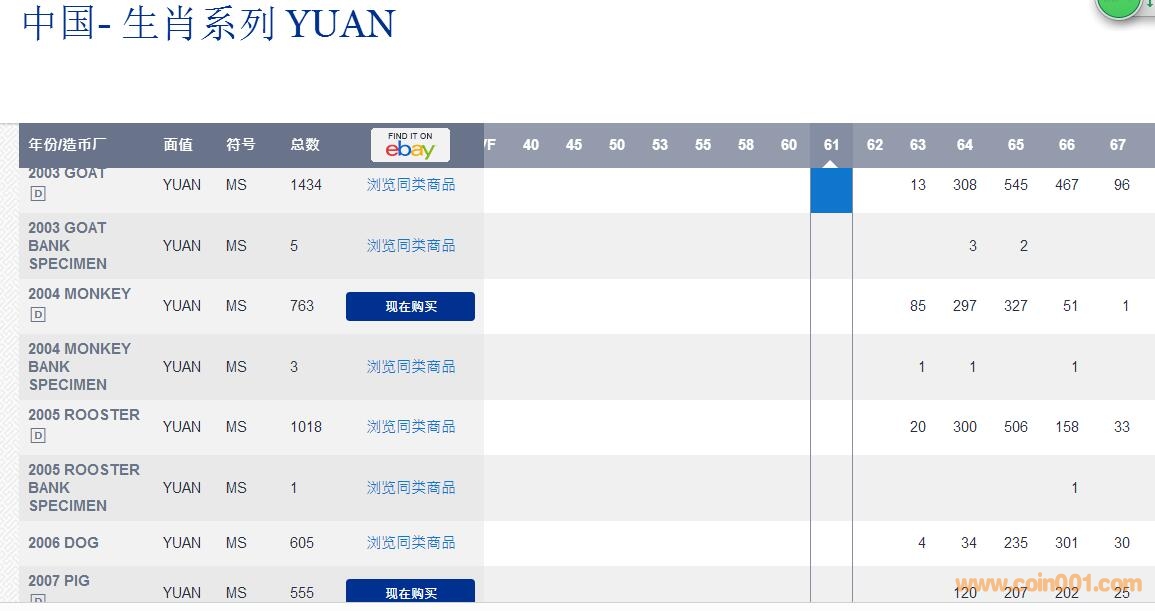Open 浏览同类商品 link for 2003 GOAT BANK SPECIMEN
The width and height of the screenshot is (1155, 611).
(x=410, y=246)
